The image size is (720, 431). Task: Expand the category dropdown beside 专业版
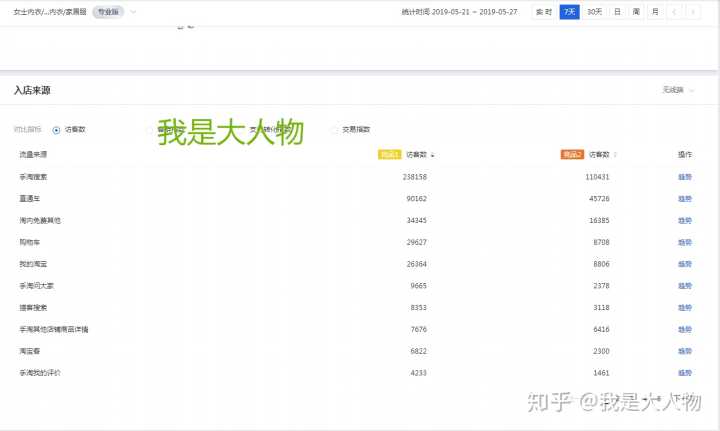pyautogui.click(x=134, y=12)
